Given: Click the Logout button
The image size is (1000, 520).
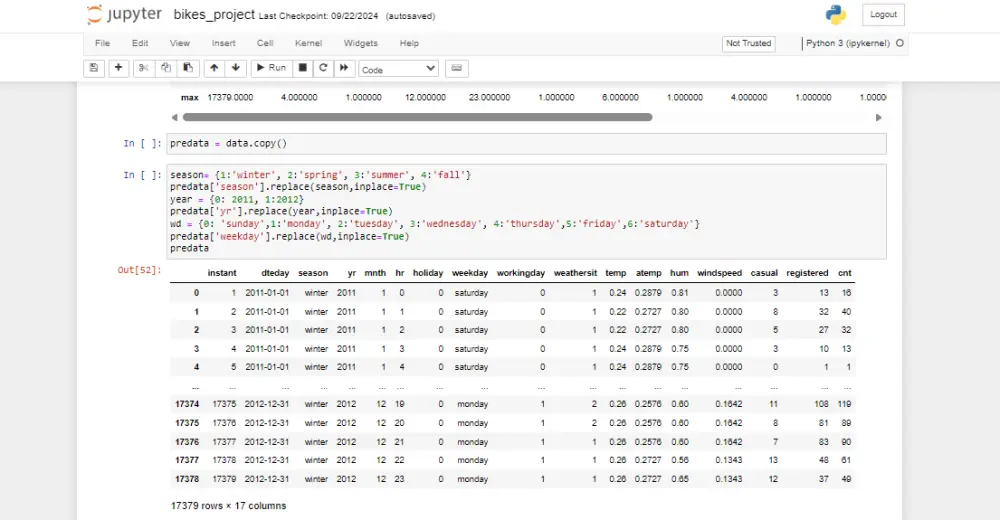Looking at the screenshot, I should click(883, 15).
